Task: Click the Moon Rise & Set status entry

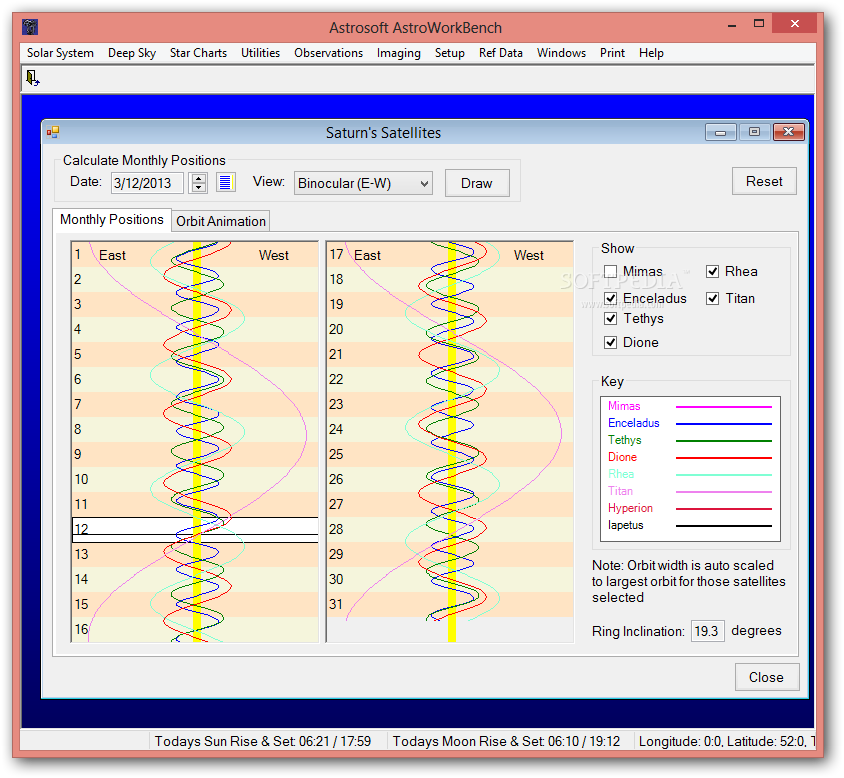Action: tap(506, 741)
